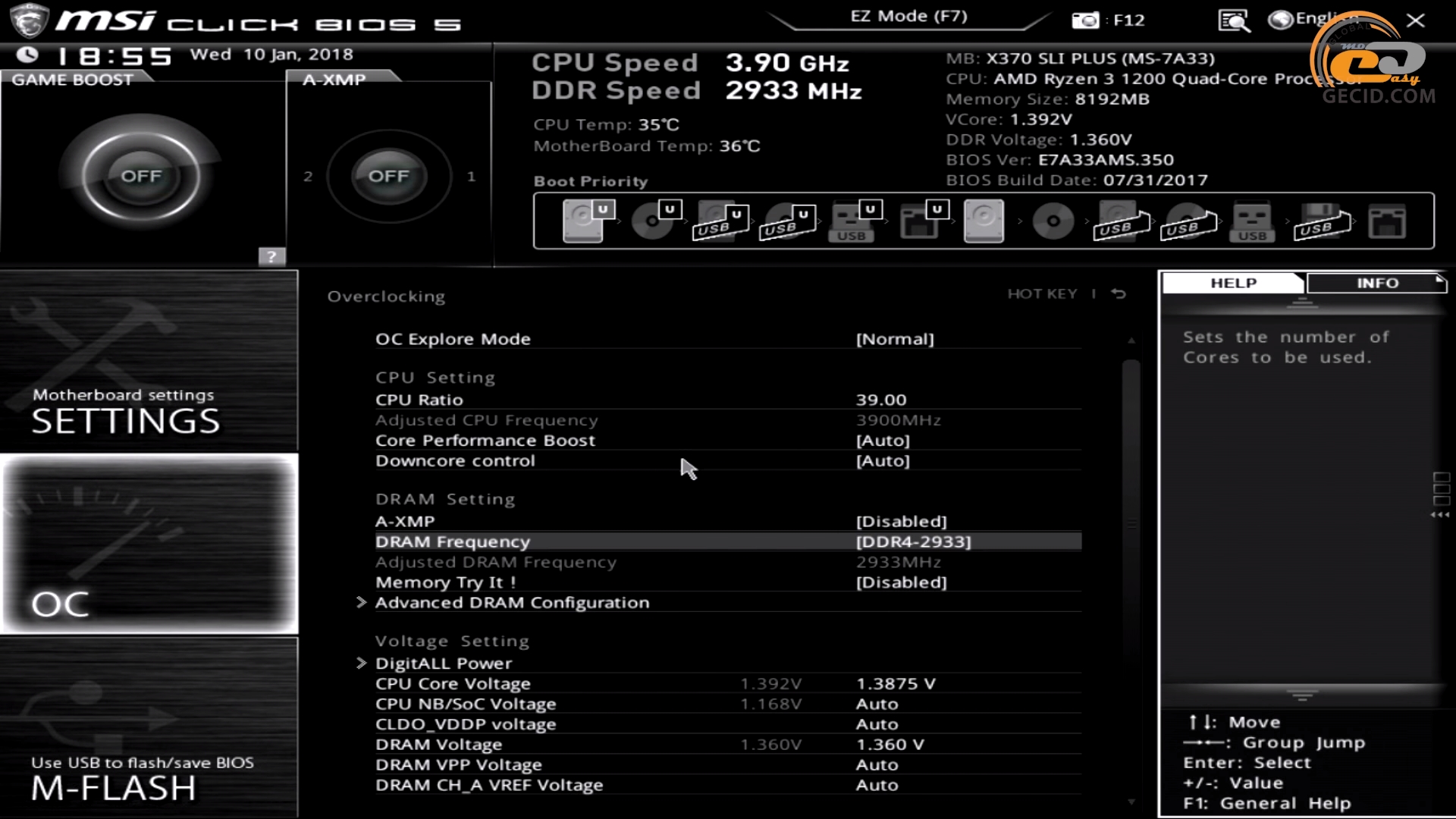Image resolution: width=1456 pixels, height=819 pixels.
Task: Click the A-XMP toggle icon
Action: tap(390, 175)
